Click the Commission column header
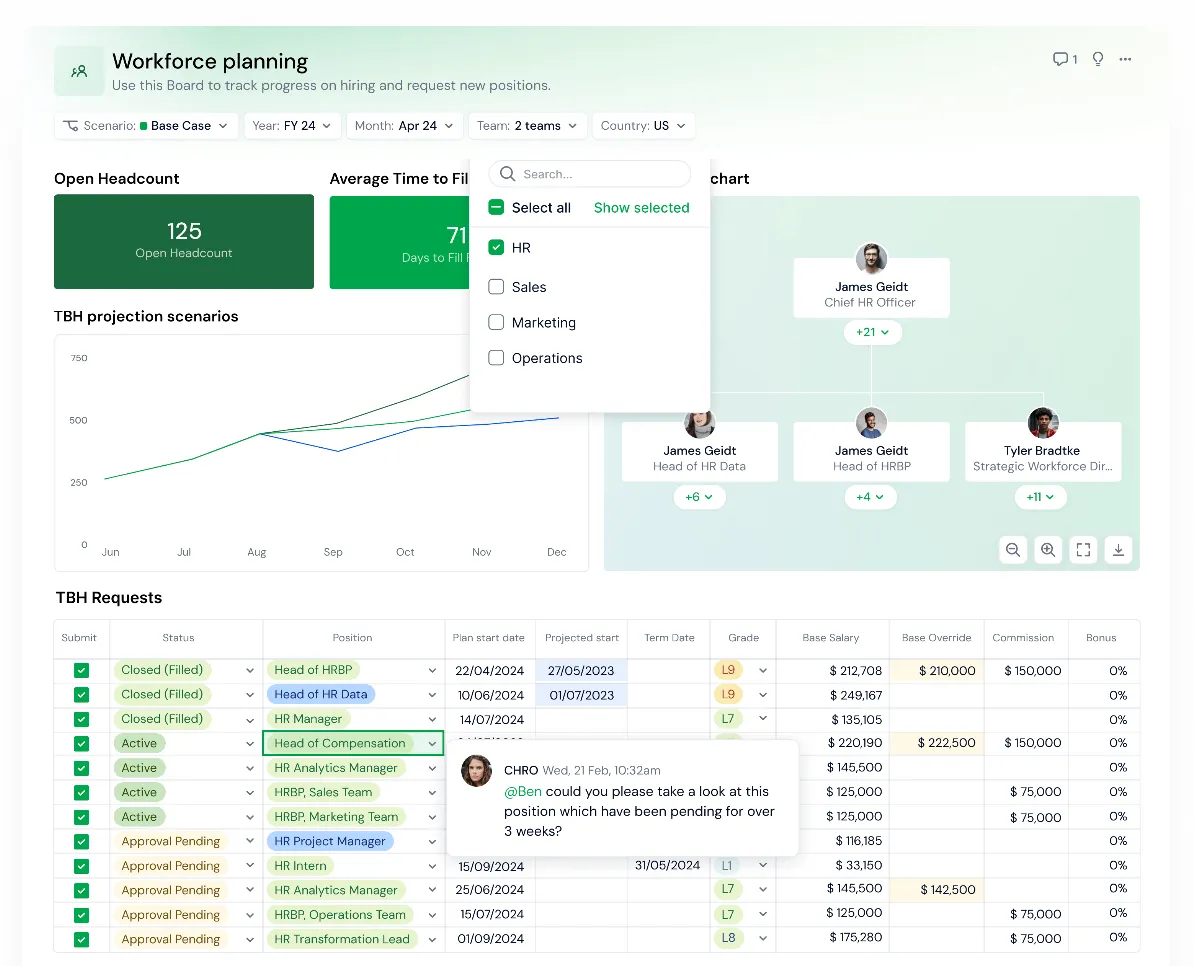 coord(1023,638)
